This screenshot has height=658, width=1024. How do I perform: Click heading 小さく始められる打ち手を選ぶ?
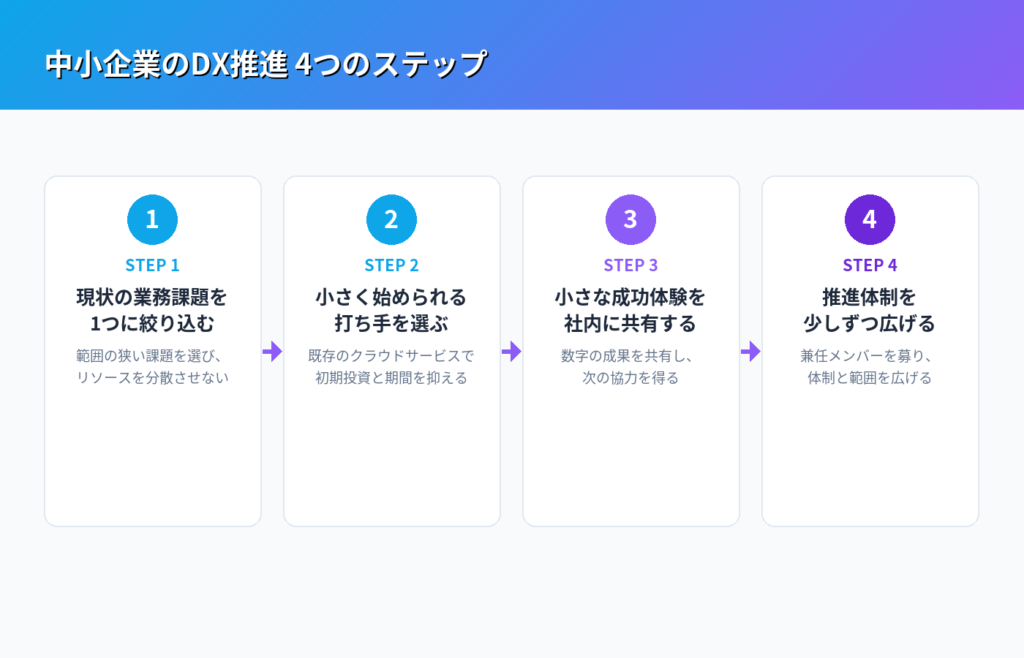[x=391, y=310]
